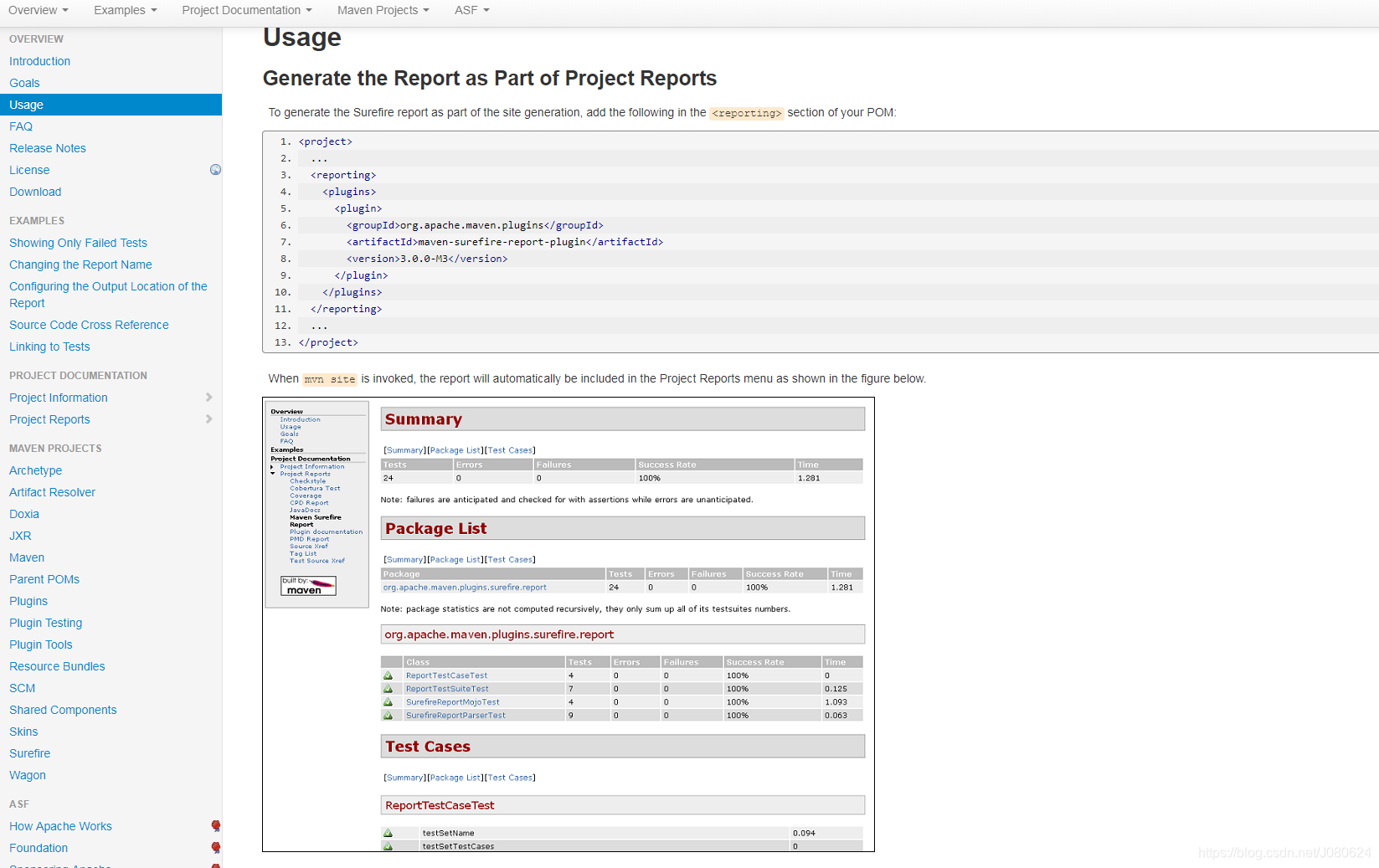Viewport: 1379px width, 868px height.
Task: Click the reporting inline code tag
Action: (x=747, y=113)
